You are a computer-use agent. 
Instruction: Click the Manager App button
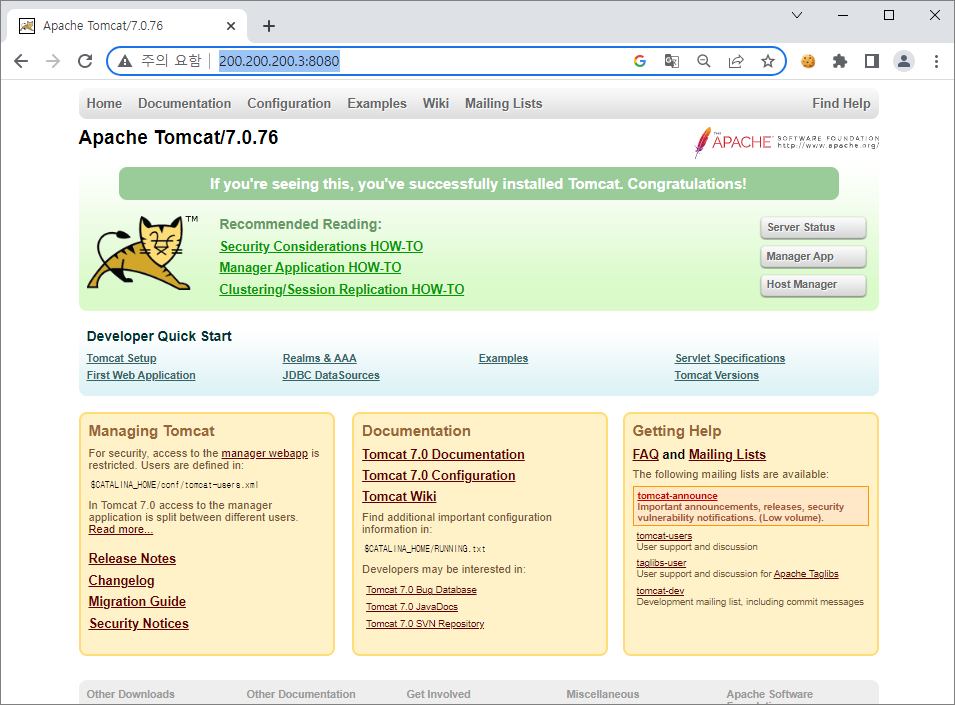coord(813,256)
